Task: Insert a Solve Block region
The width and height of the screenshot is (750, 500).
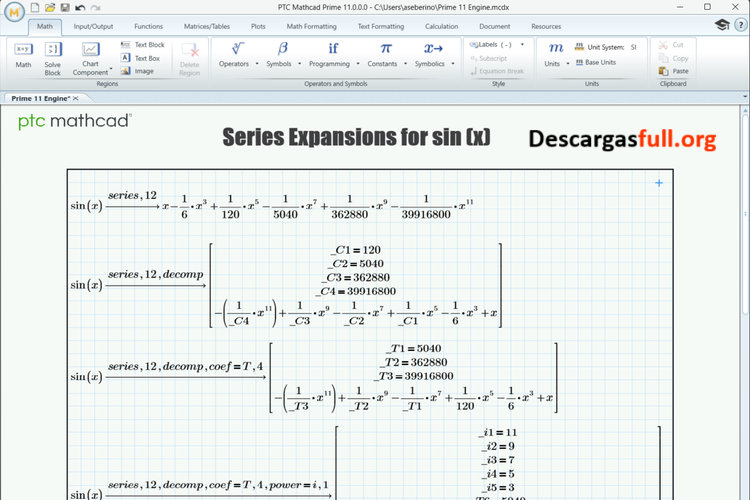Action: tap(53, 59)
